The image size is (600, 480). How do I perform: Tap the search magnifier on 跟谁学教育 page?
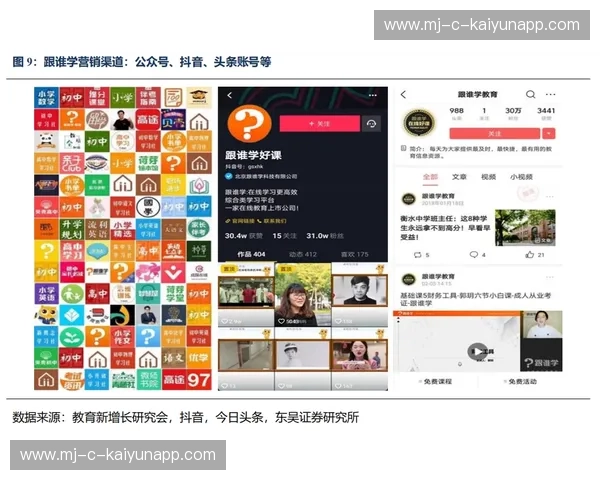point(530,94)
